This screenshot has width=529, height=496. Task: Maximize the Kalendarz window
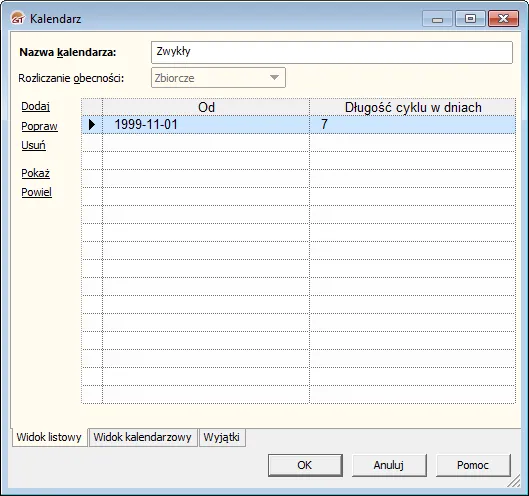tap(470, 19)
